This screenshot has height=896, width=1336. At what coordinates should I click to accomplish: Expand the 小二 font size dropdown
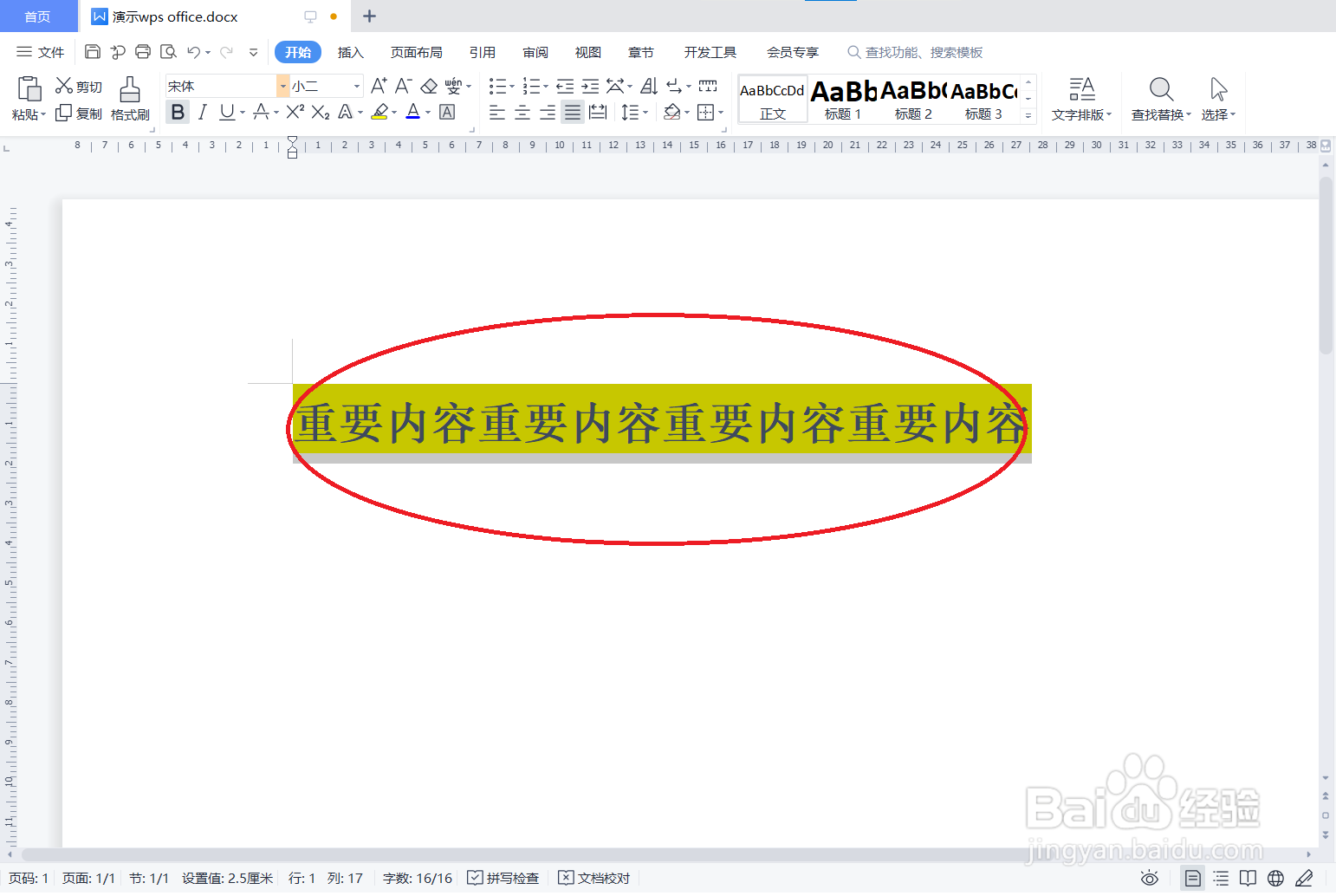pyautogui.click(x=355, y=85)
